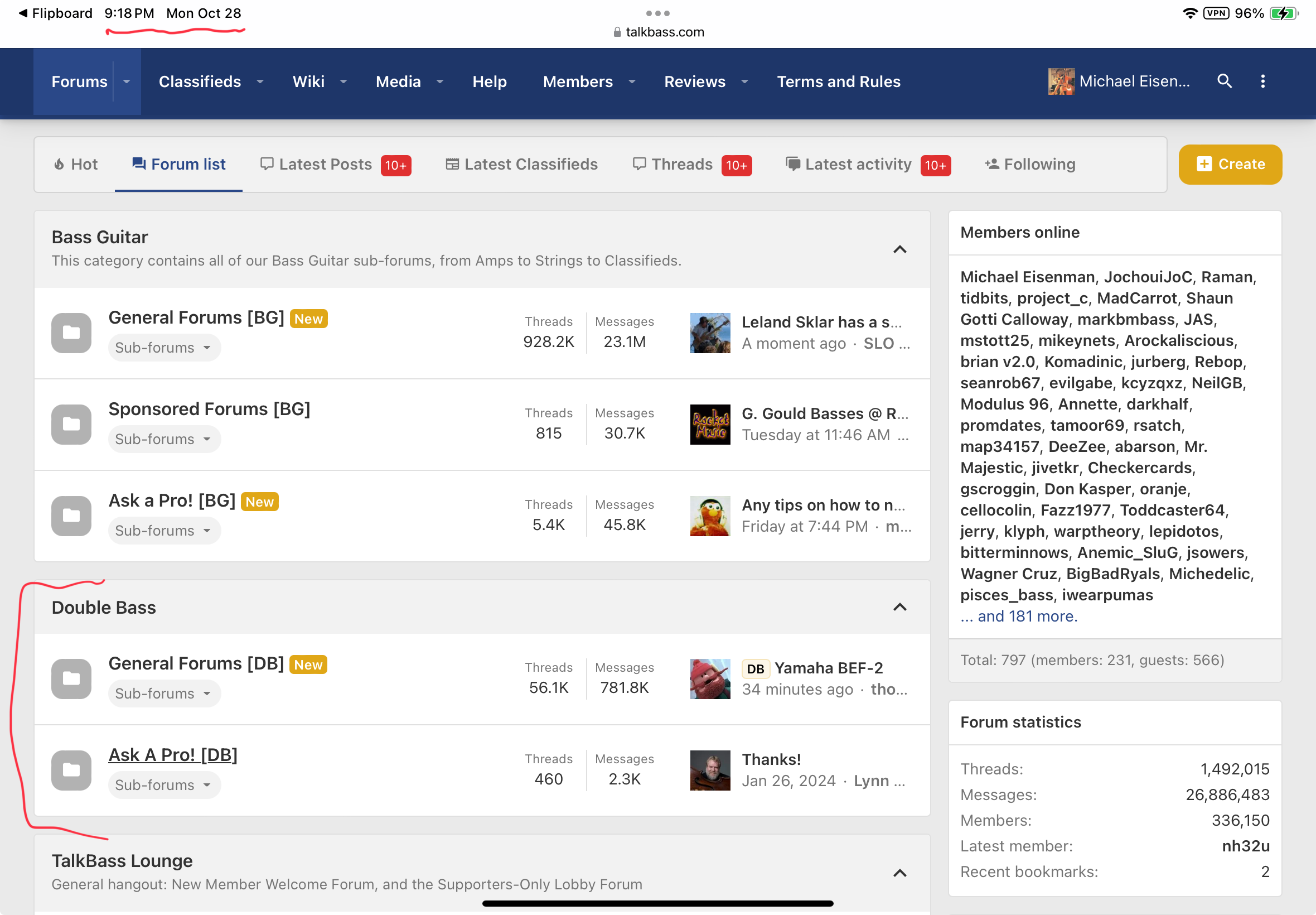Open the Classifieds navigation item
This screenshot has width=1316, height=915.
coord(200,81)
